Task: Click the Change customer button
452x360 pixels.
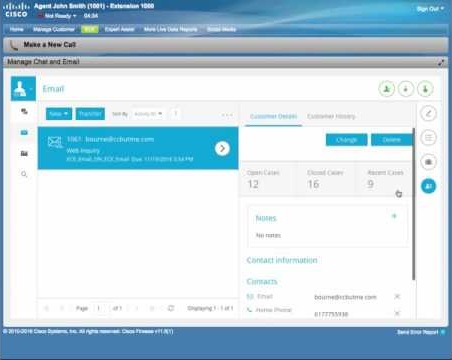Action: [346, 140]
